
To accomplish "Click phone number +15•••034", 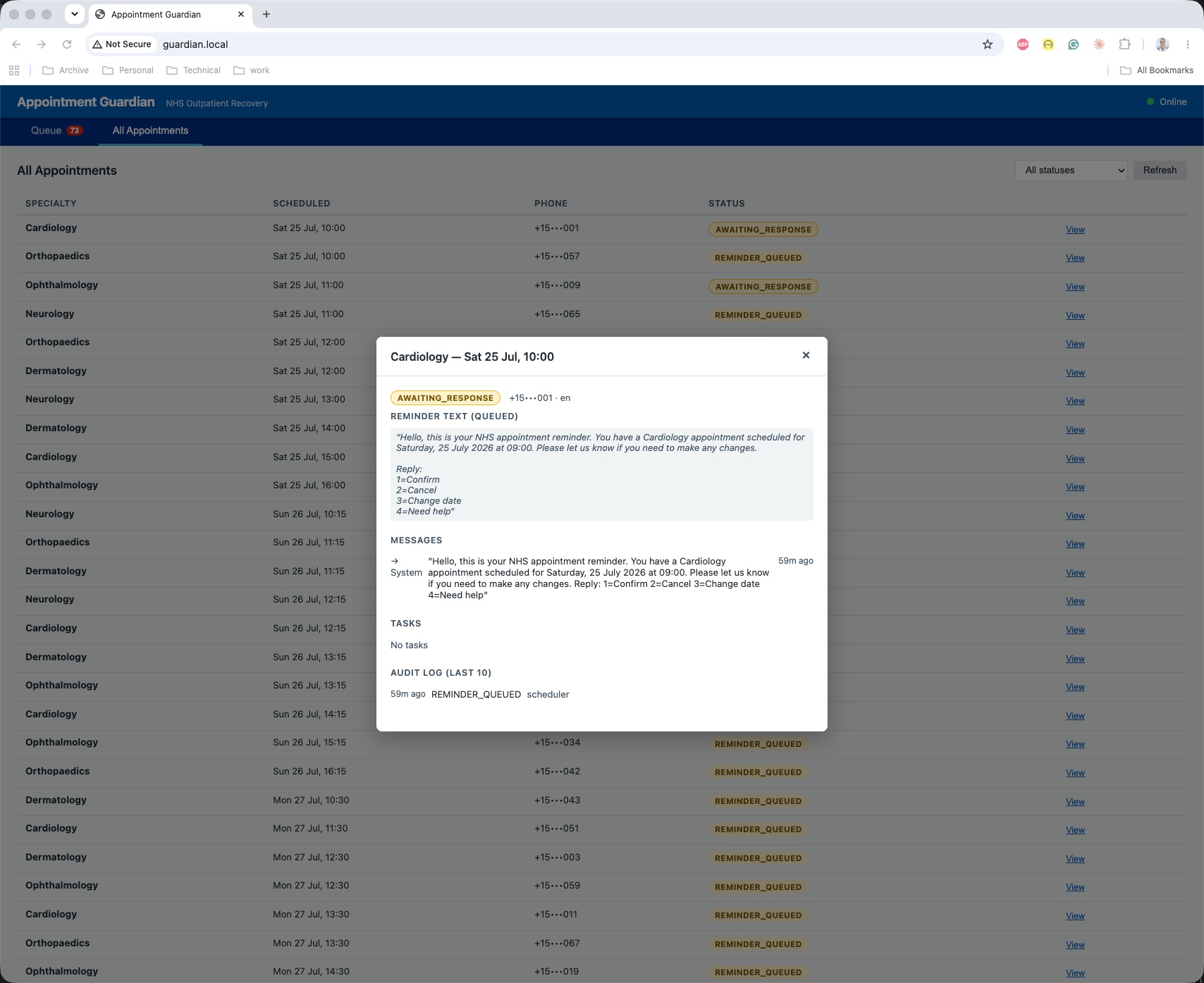I will point(557,743).
